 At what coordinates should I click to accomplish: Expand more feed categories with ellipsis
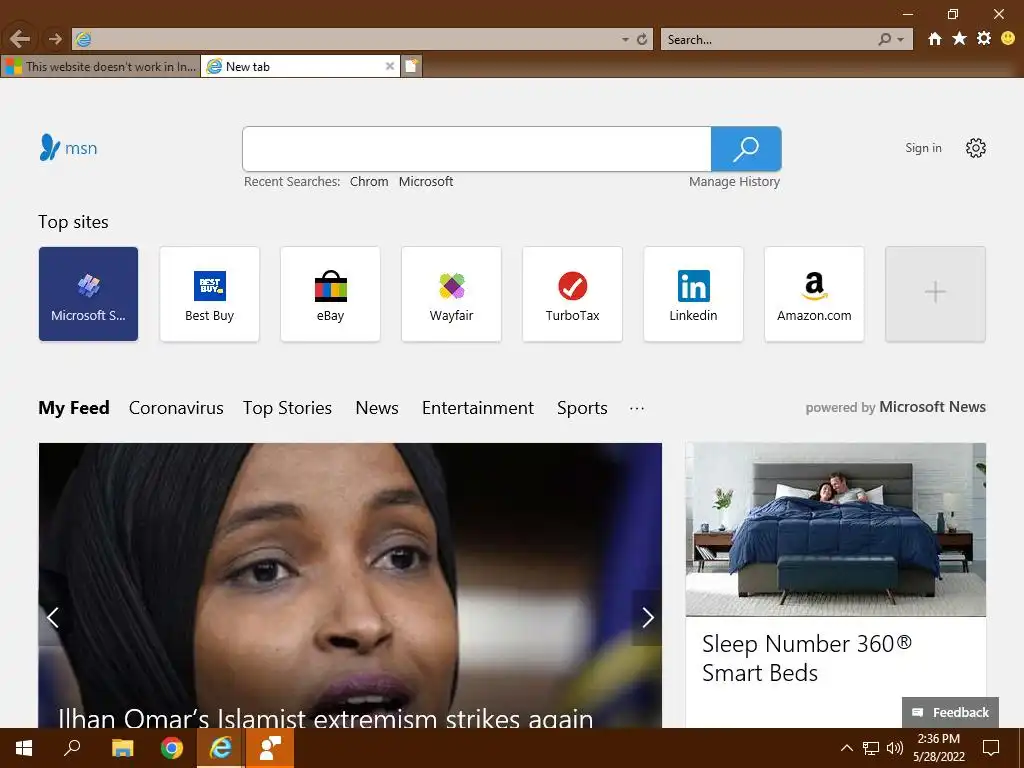tap(637, 408)
